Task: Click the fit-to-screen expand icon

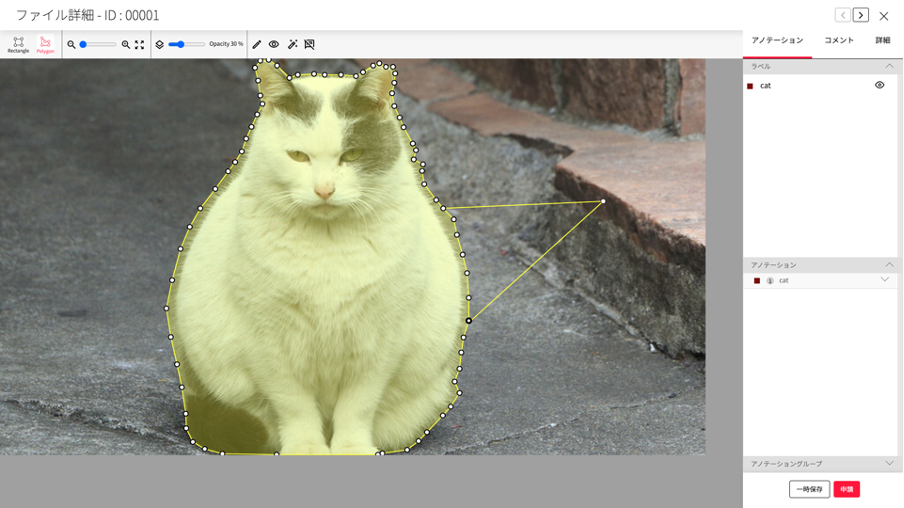Action: point(140,45)
